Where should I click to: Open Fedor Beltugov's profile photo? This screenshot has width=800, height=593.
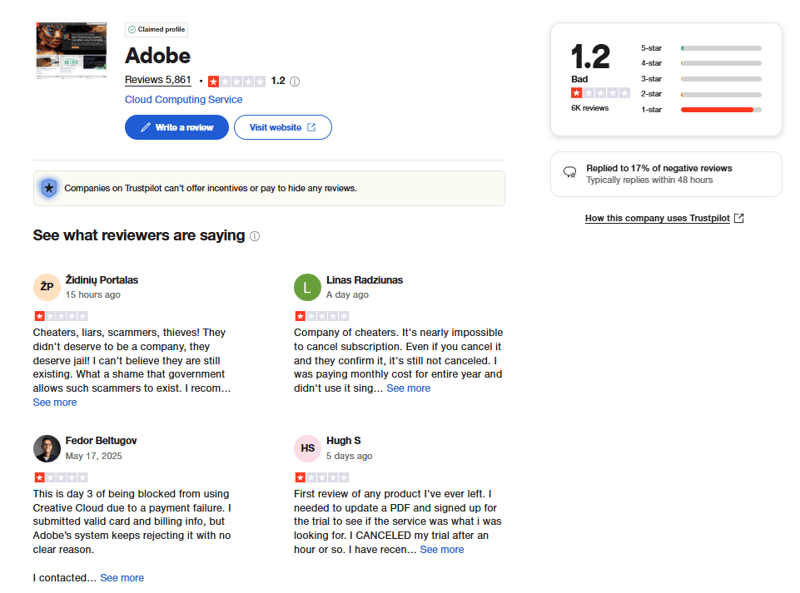[x=46, y=448]
